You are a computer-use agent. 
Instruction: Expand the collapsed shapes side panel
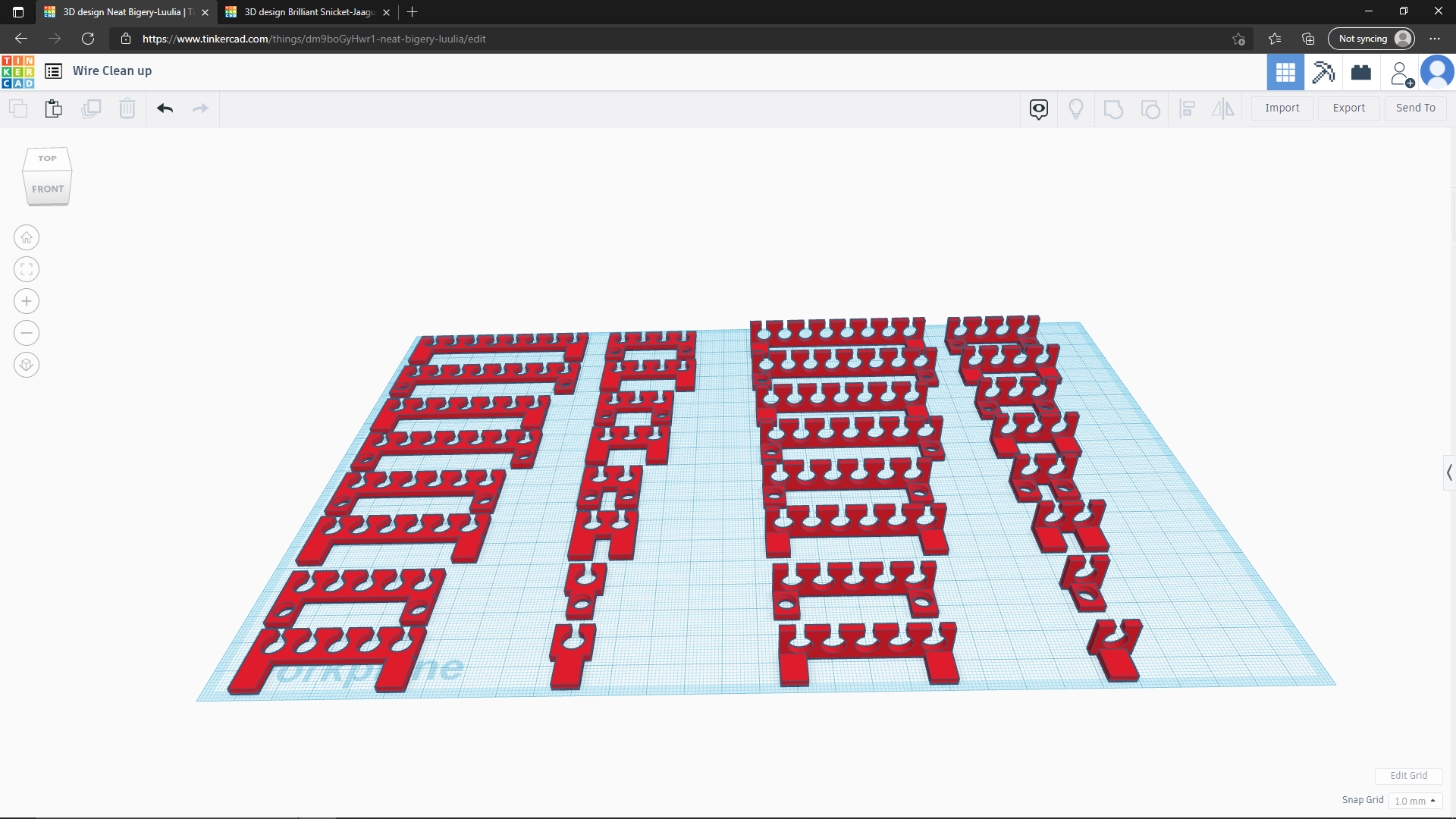click(x=1448, y=472)
